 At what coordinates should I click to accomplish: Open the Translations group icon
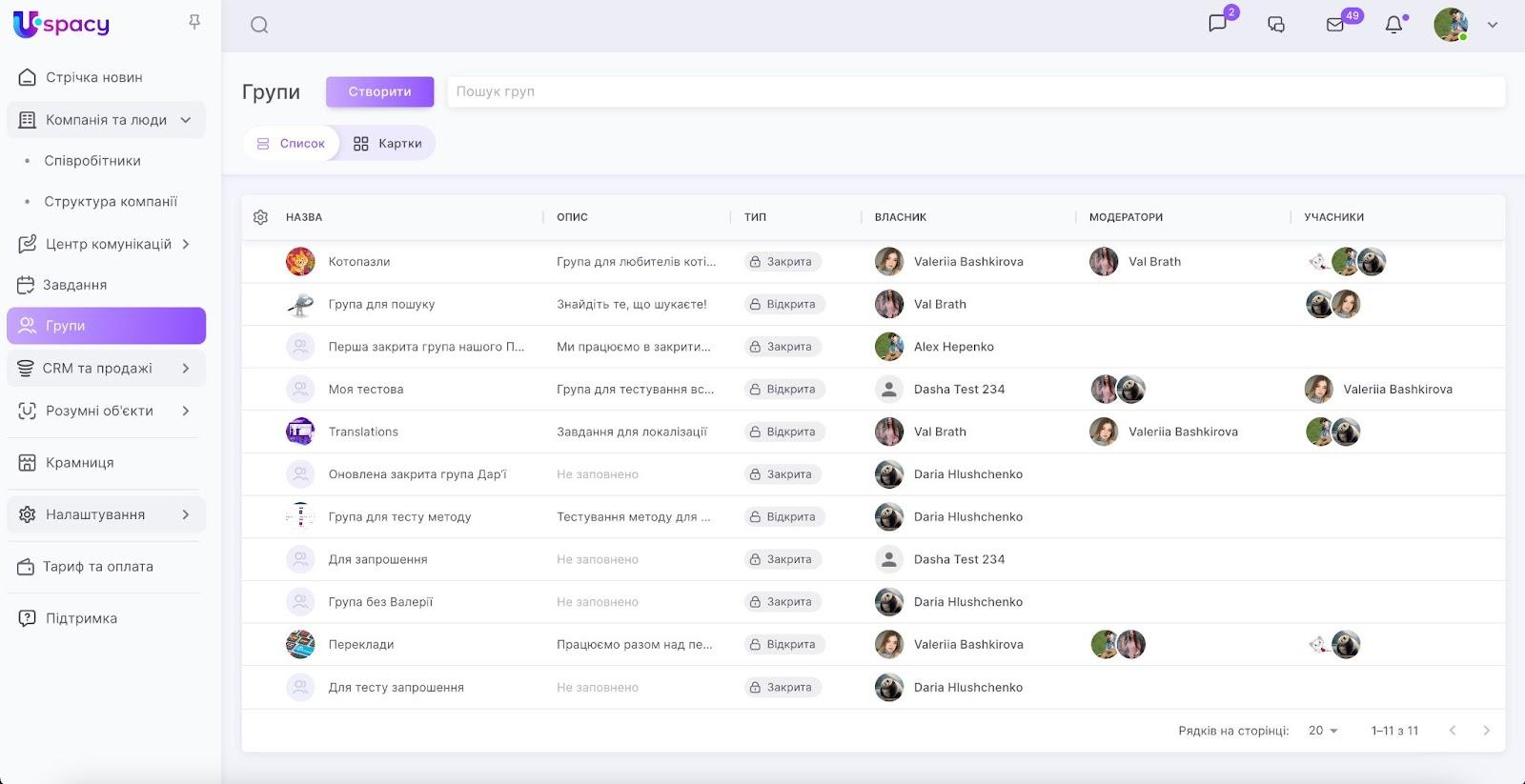pyautogui.click(x=300, y=432)
